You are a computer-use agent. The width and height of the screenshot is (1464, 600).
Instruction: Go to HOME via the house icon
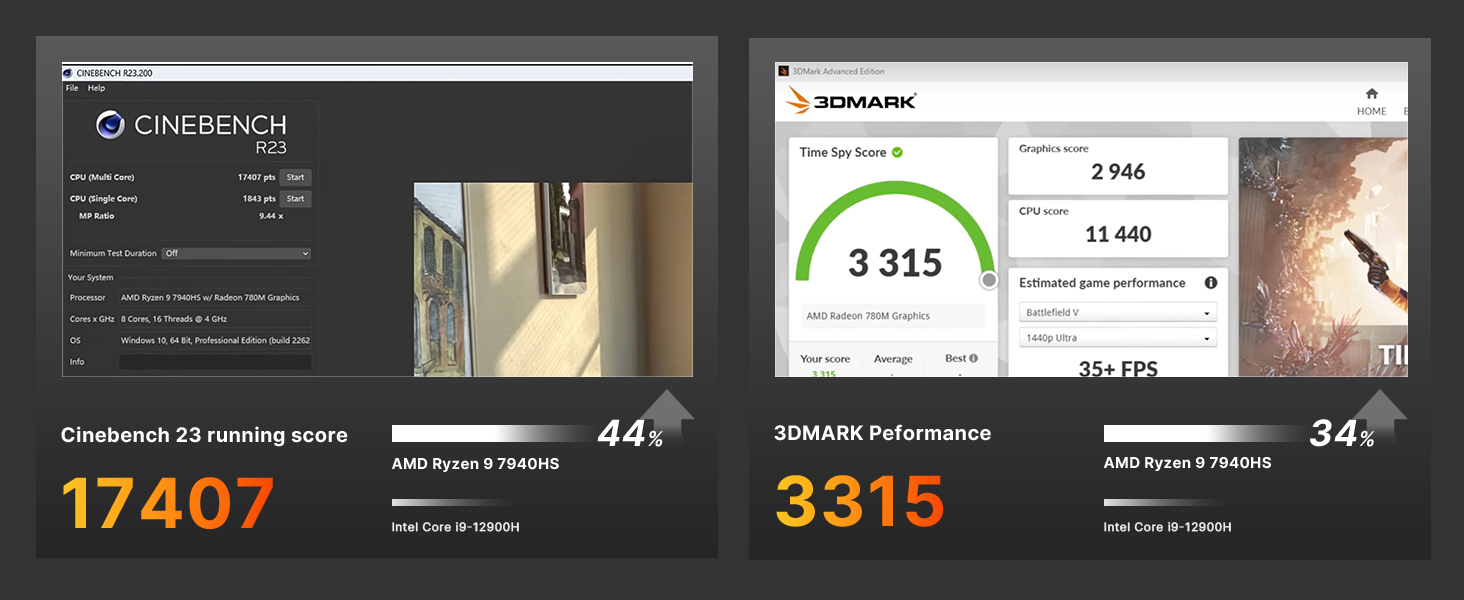1372,93
